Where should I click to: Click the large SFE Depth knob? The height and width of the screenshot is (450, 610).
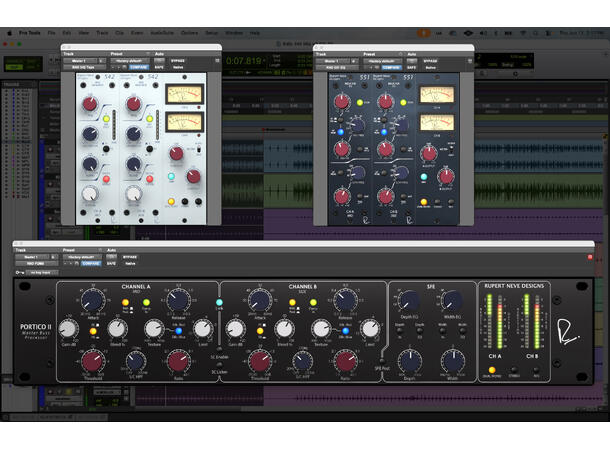point(410,361)
